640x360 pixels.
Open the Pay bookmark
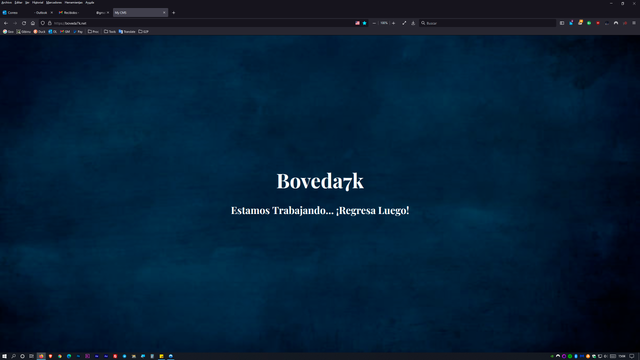(78, 31)
